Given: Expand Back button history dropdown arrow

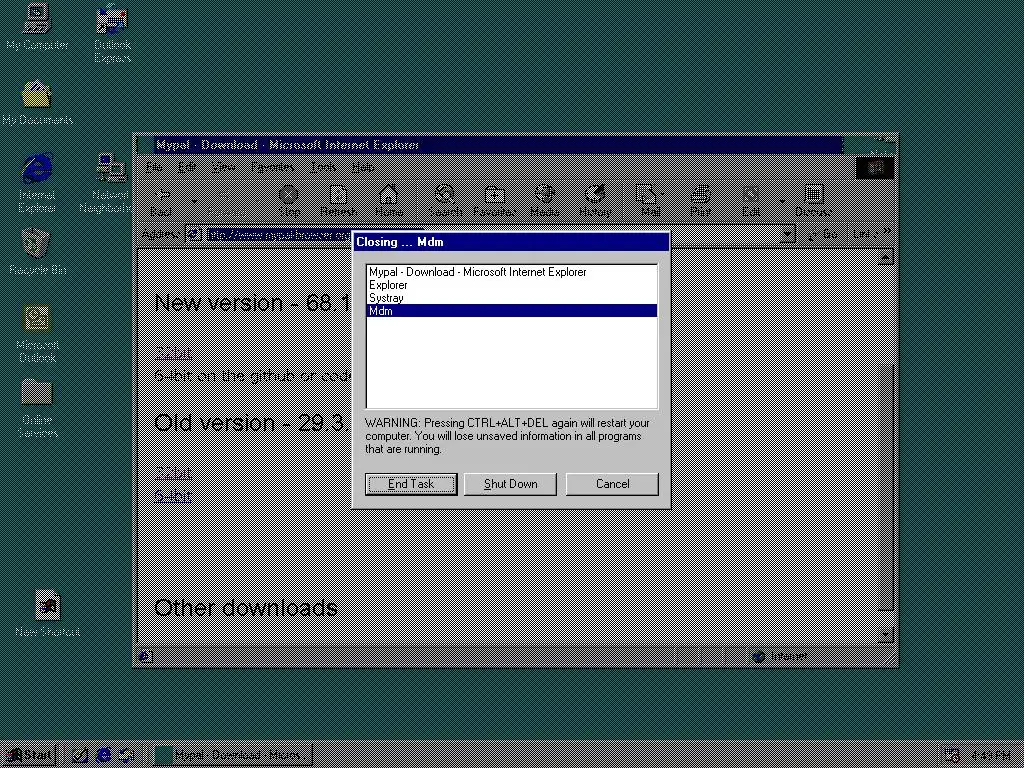Looking at the screenshot, I should [194, 201].
